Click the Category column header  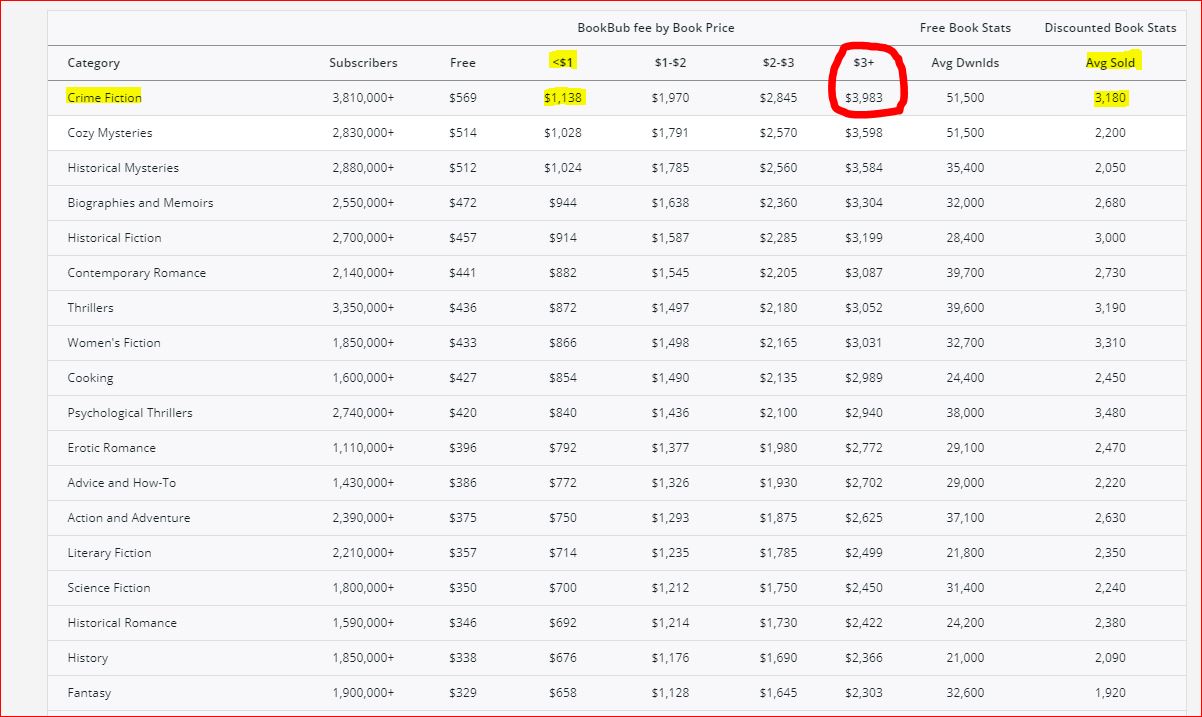pyautogui.click(x=93, y=63)
